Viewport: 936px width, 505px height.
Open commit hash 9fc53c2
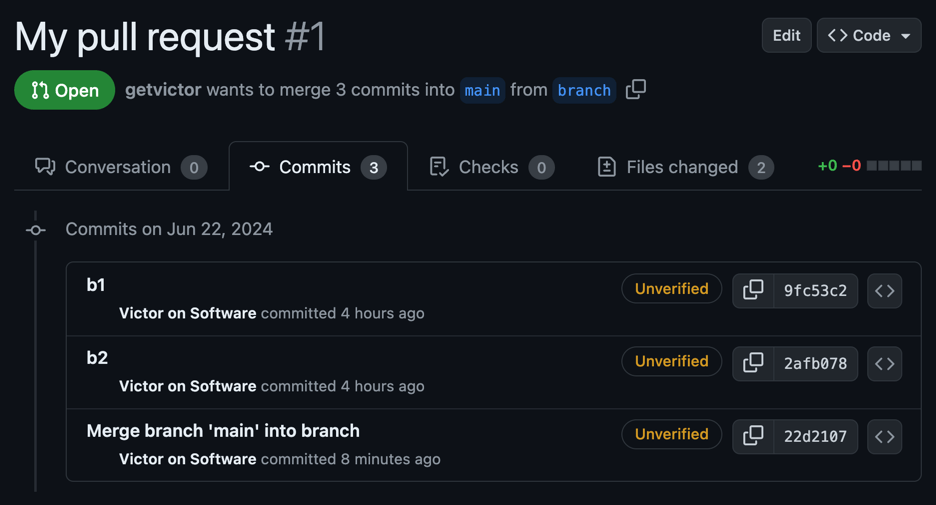[x=815, y=291]
